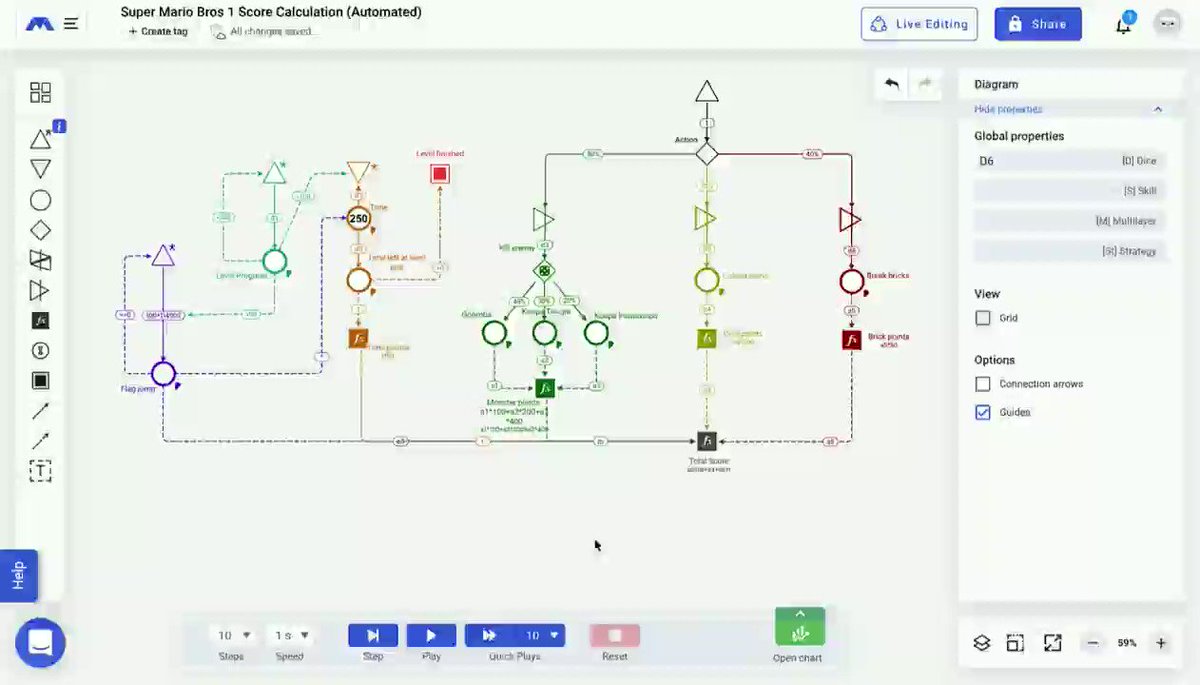Open the user profile avatar

1167,24
